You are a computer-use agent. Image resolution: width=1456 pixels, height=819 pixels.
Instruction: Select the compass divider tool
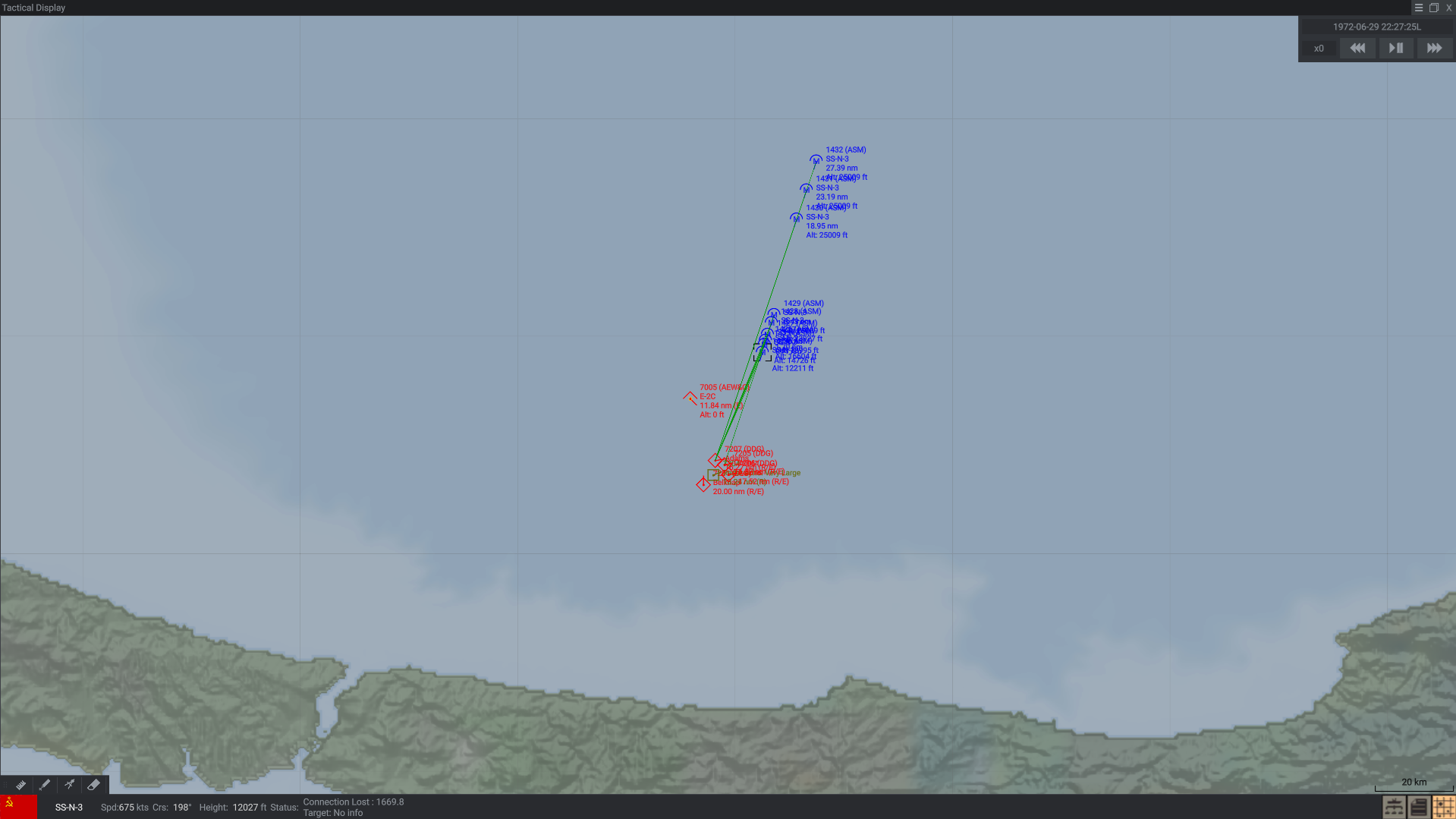(x=69, y=785)
